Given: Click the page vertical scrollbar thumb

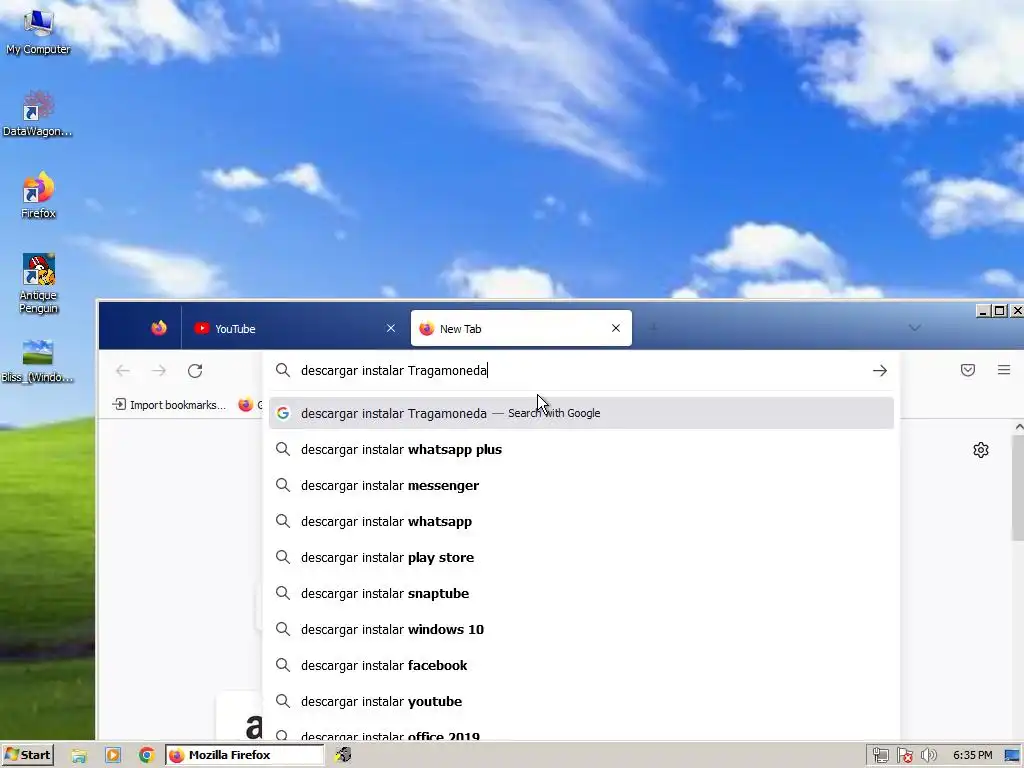Looking at the screenshot, I should 1017,488.
